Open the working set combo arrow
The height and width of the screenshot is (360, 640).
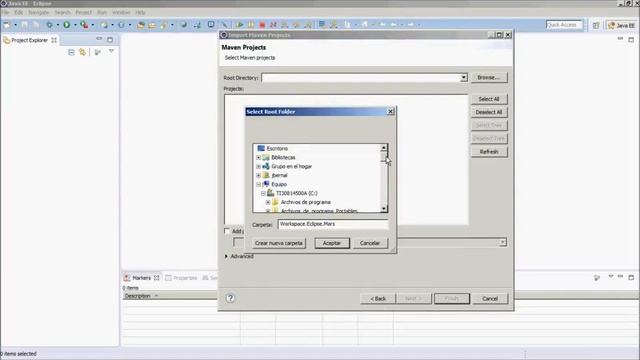coord(502,242)
